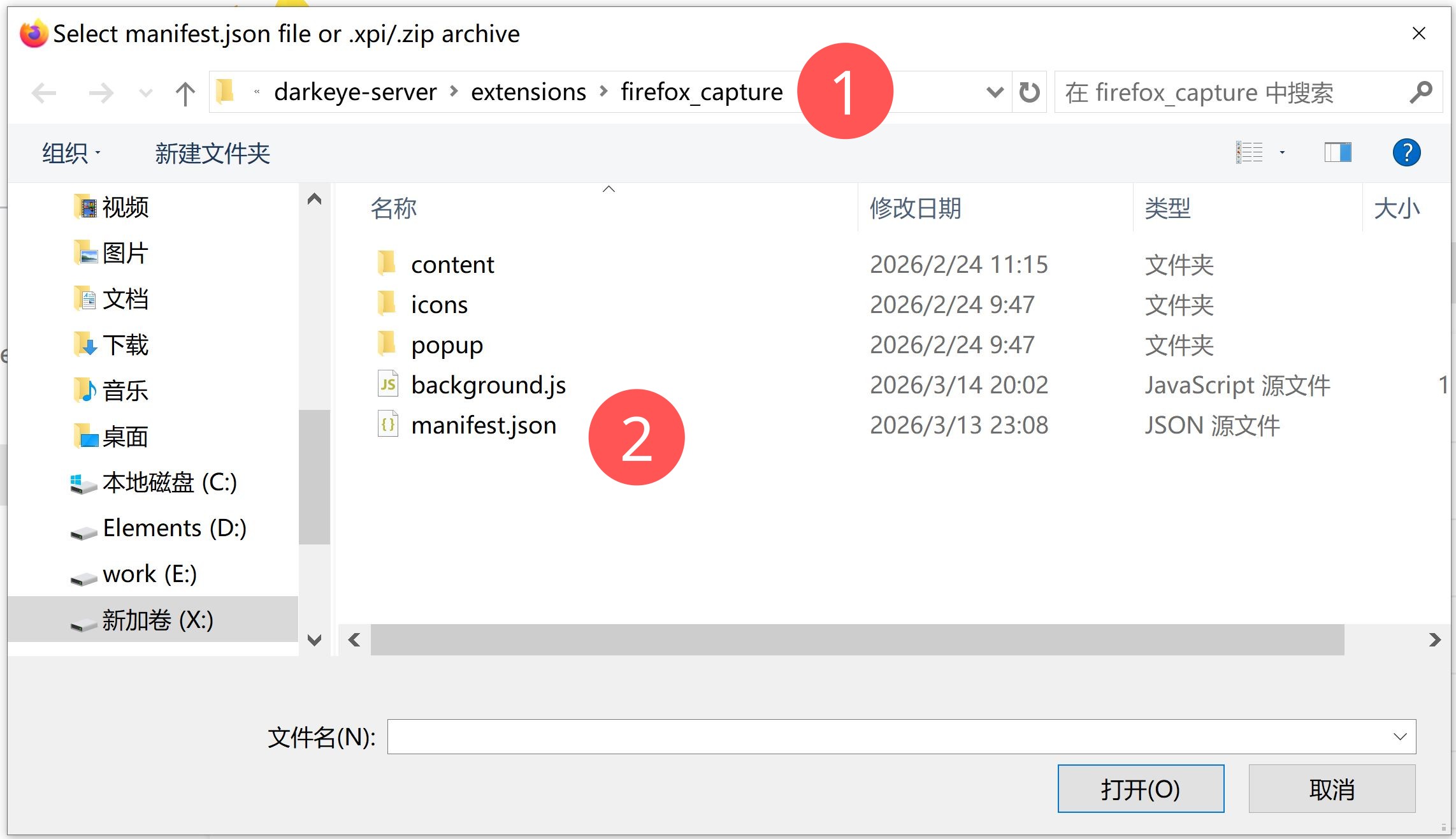Expand the view options dropdown arrow

pos(1282,153)
